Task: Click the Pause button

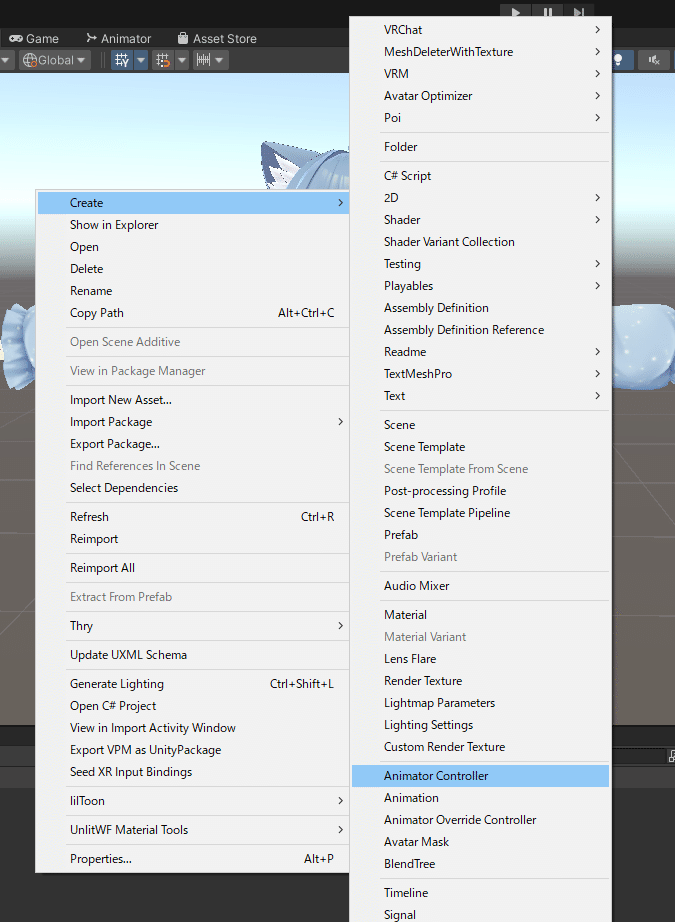Action: coord(547,11)
